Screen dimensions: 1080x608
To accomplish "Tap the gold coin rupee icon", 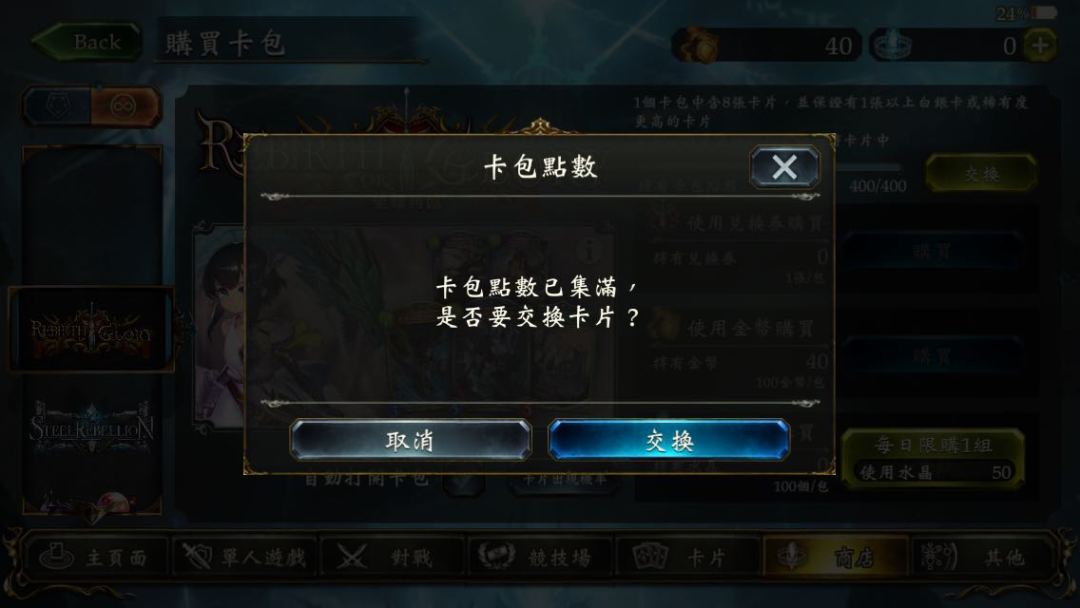I will 696,45.
